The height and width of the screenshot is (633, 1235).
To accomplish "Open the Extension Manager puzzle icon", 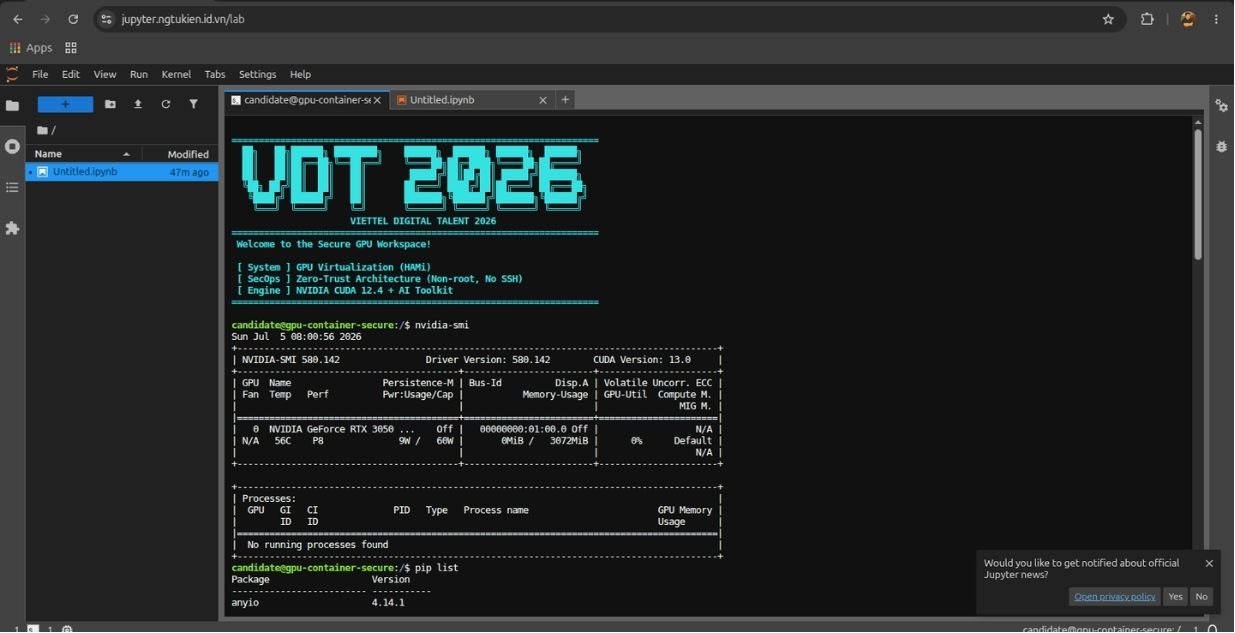I will [12, 228].
